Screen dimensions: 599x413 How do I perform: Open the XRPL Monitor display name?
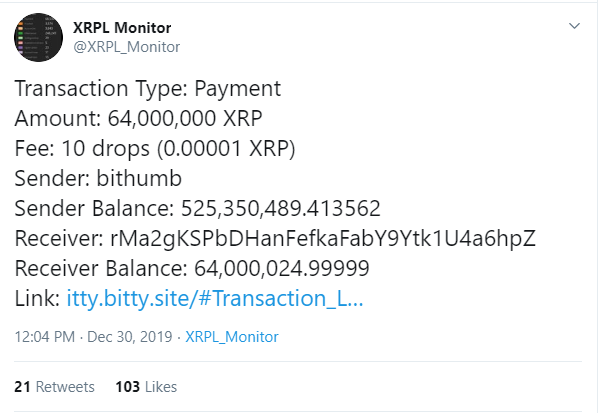pyautogui.click(x=122, y=28)
